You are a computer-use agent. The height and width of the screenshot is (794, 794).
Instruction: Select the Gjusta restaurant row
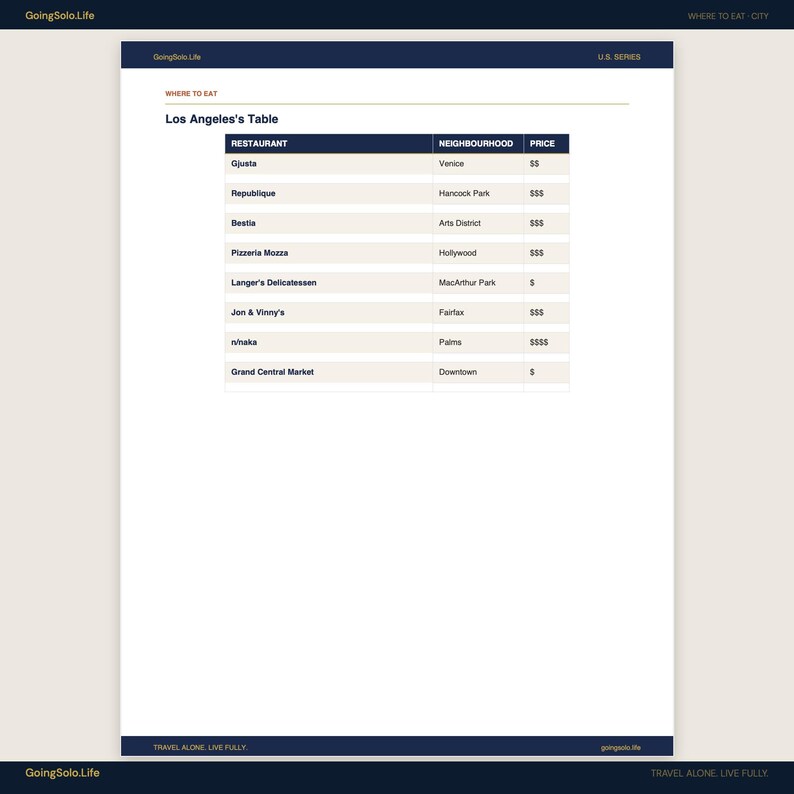pyautogui.click(x=397, y=164)
